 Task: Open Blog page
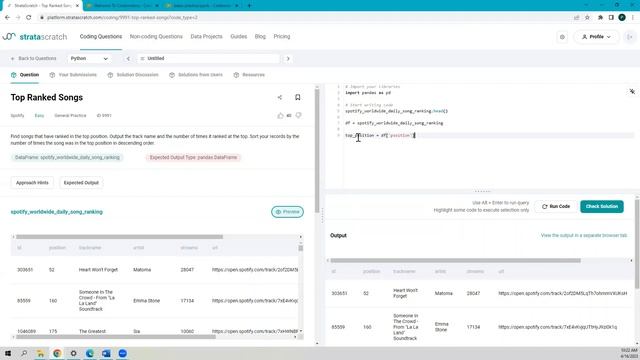(x=260, y=37)
